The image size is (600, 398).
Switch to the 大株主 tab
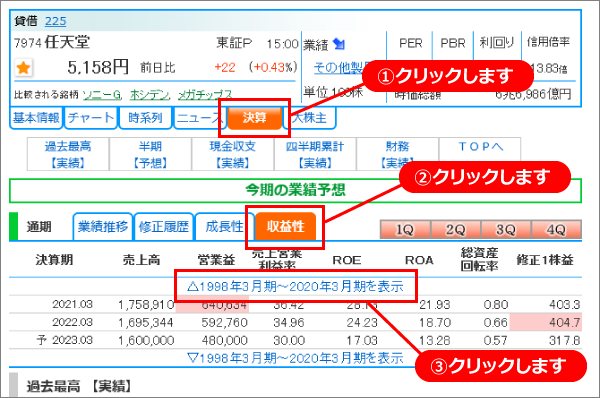coord(309,117)
